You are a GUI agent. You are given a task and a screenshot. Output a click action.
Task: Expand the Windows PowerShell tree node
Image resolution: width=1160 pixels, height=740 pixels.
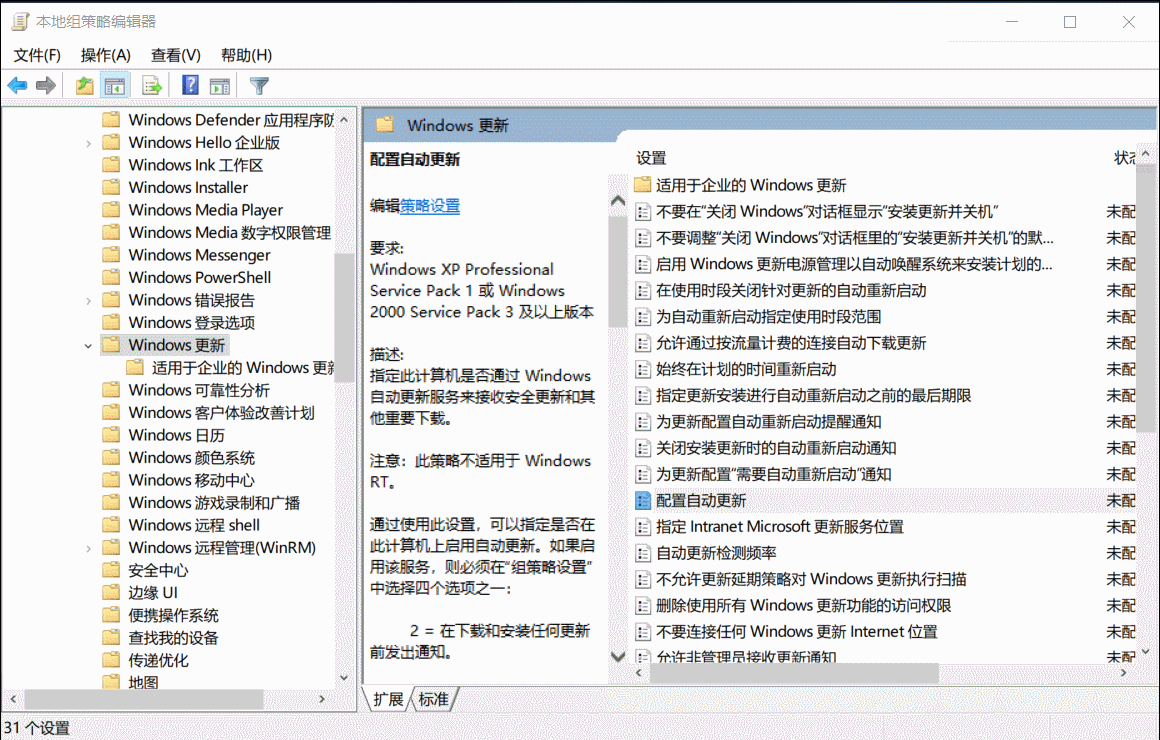88,277
